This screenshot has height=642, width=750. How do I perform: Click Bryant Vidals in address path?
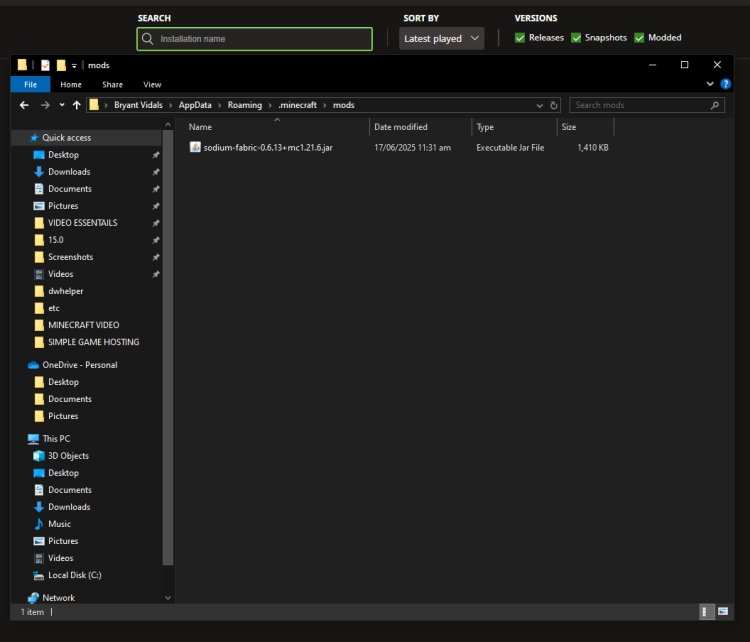(138, 105)
